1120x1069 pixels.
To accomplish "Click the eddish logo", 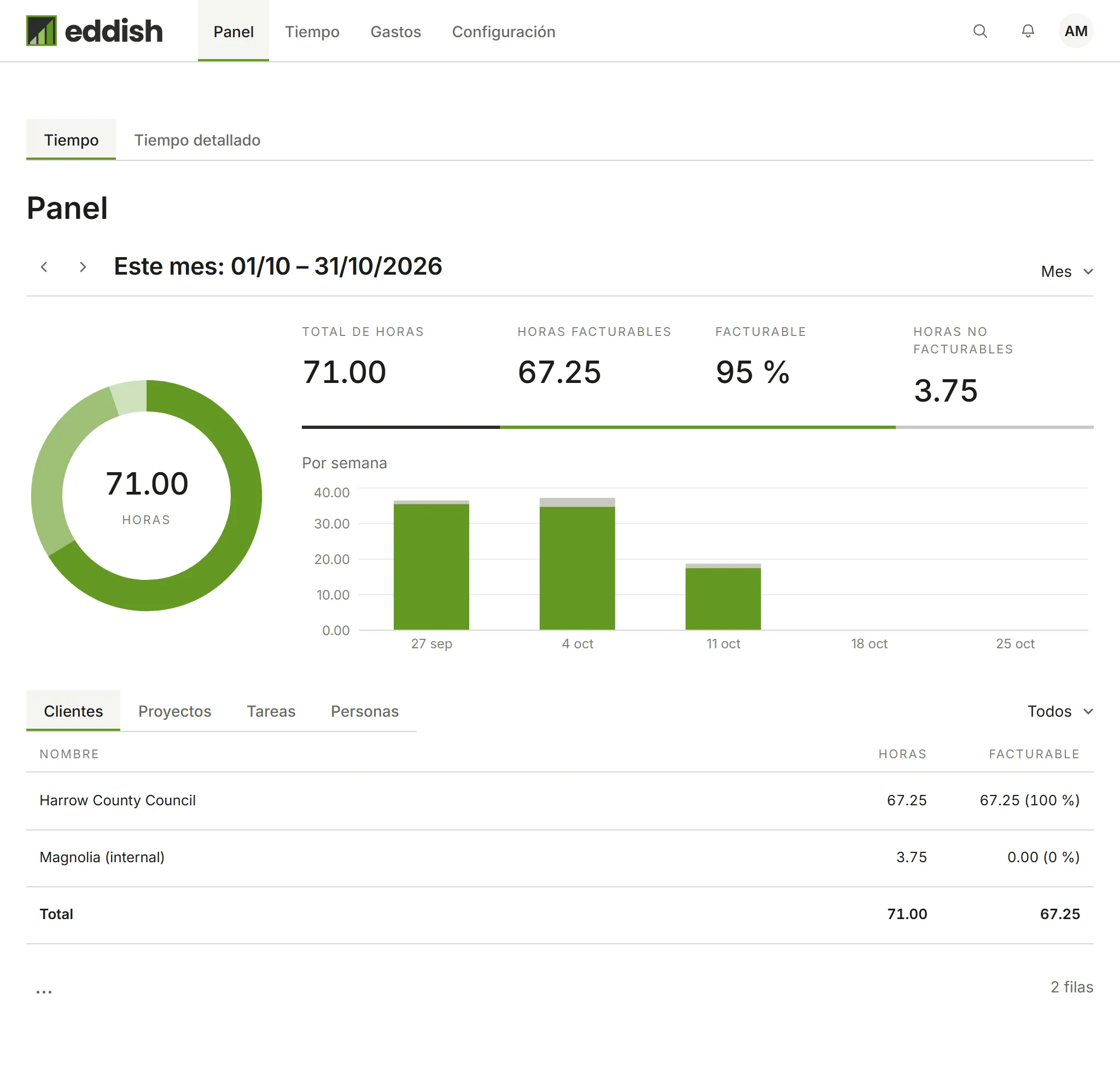I will [95, 31].
